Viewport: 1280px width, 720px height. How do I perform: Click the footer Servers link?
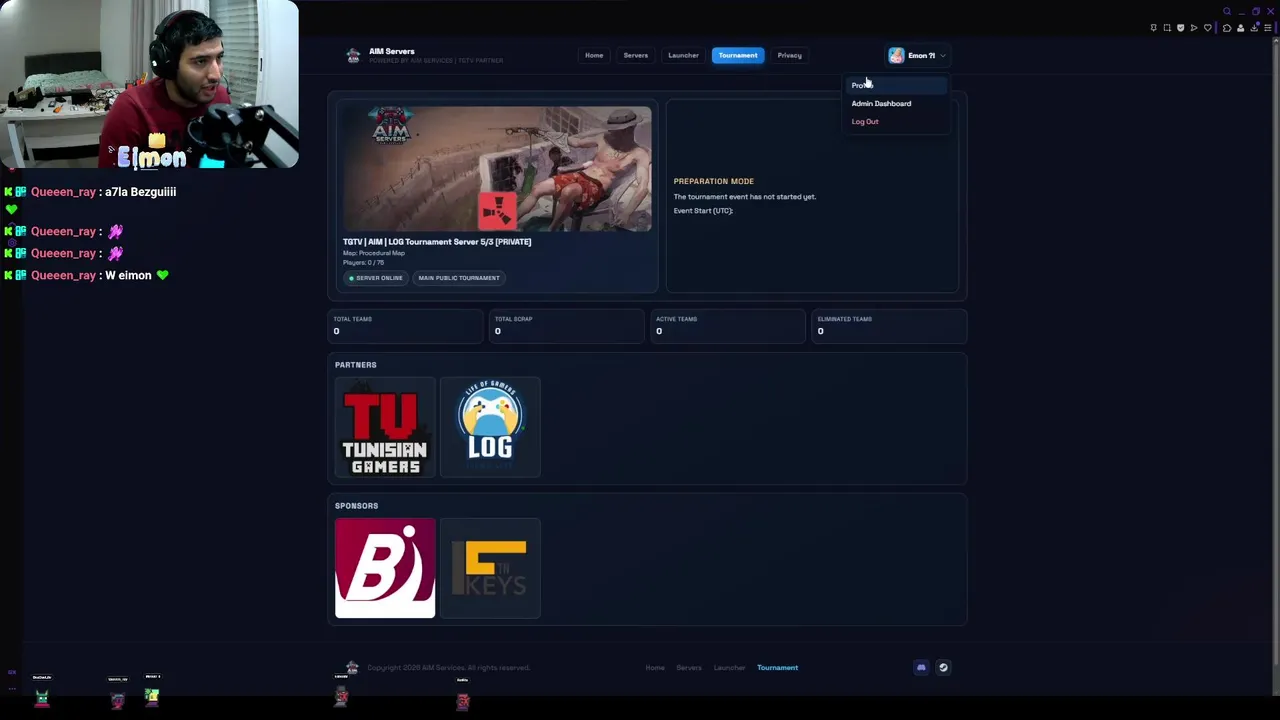pos(689,667)
